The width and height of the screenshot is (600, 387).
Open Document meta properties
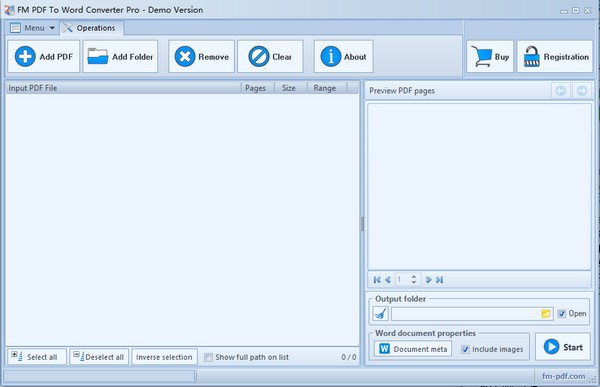point(413,349)
